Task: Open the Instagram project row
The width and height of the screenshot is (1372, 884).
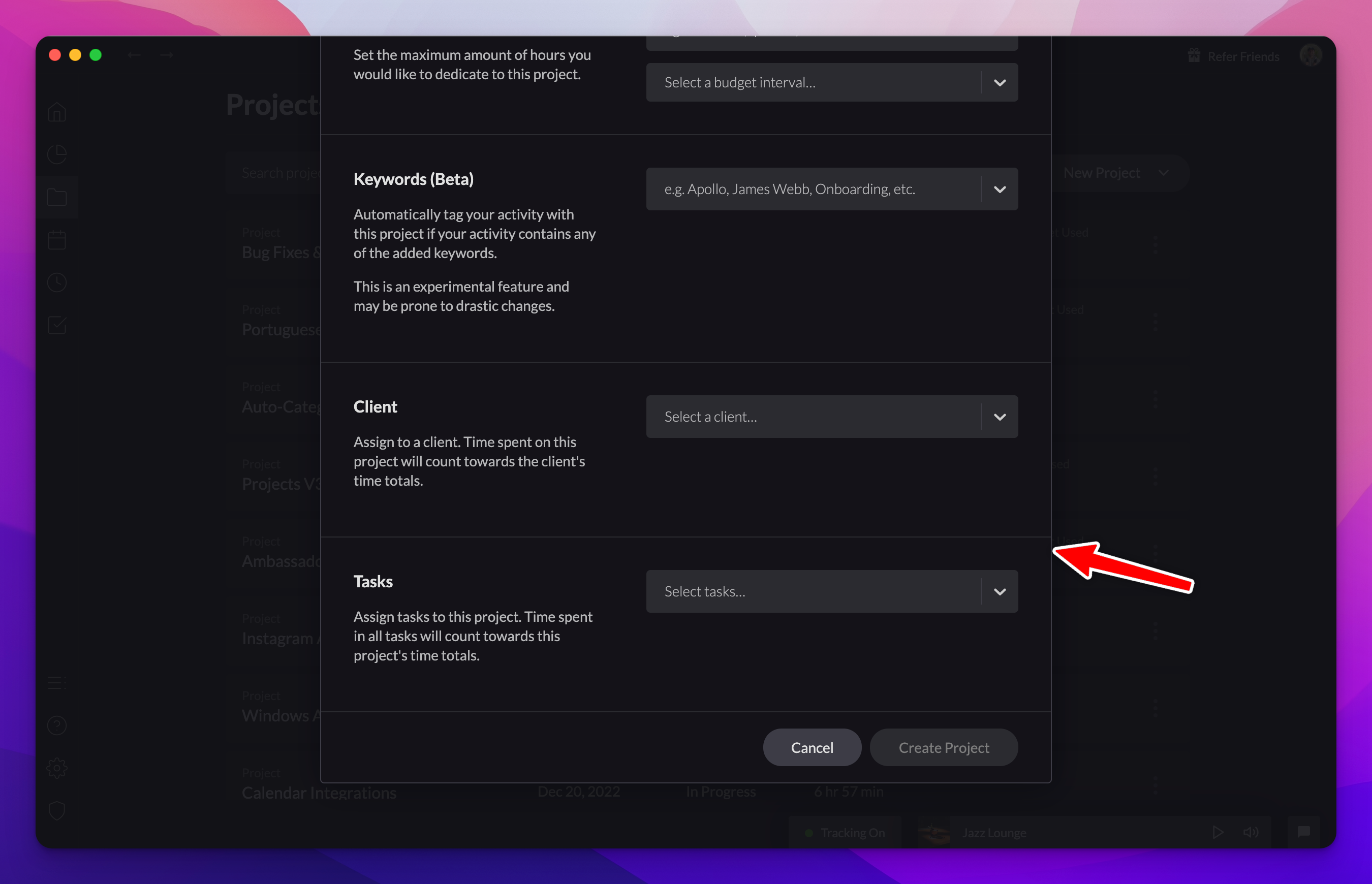Action: (x=280, y=638)
